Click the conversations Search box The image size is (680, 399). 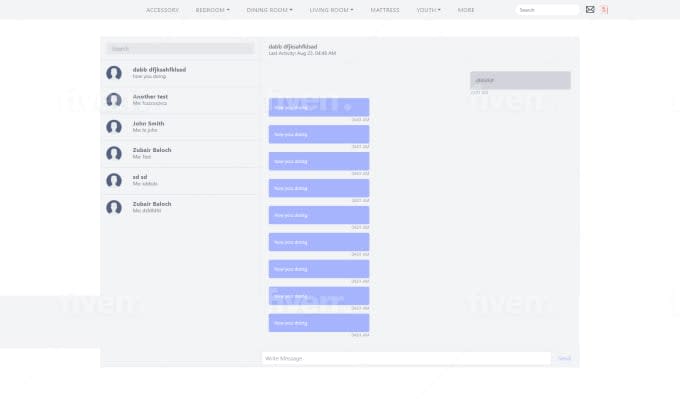tap(180, 49)
